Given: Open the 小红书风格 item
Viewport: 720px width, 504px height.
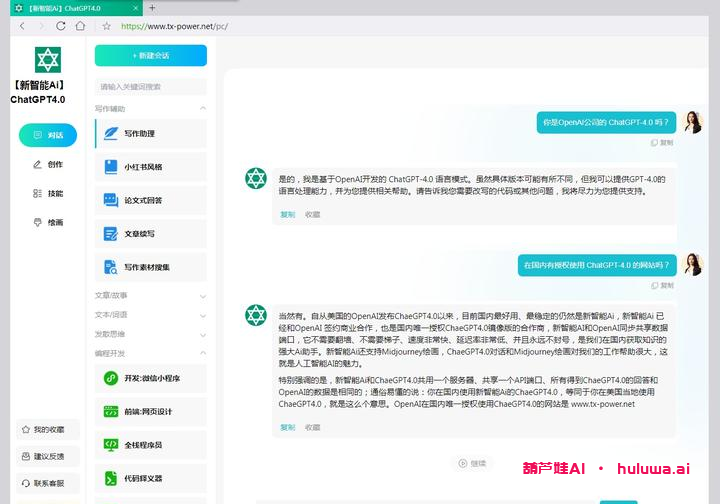Looking at the screenshot, I should coord(151,167).
